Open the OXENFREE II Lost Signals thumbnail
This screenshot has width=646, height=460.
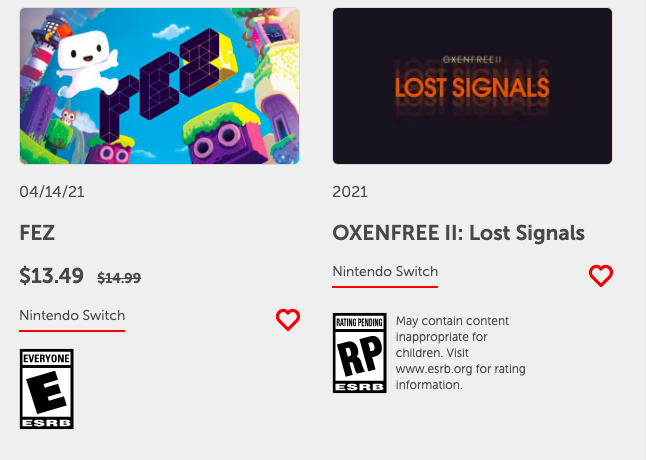472,86
